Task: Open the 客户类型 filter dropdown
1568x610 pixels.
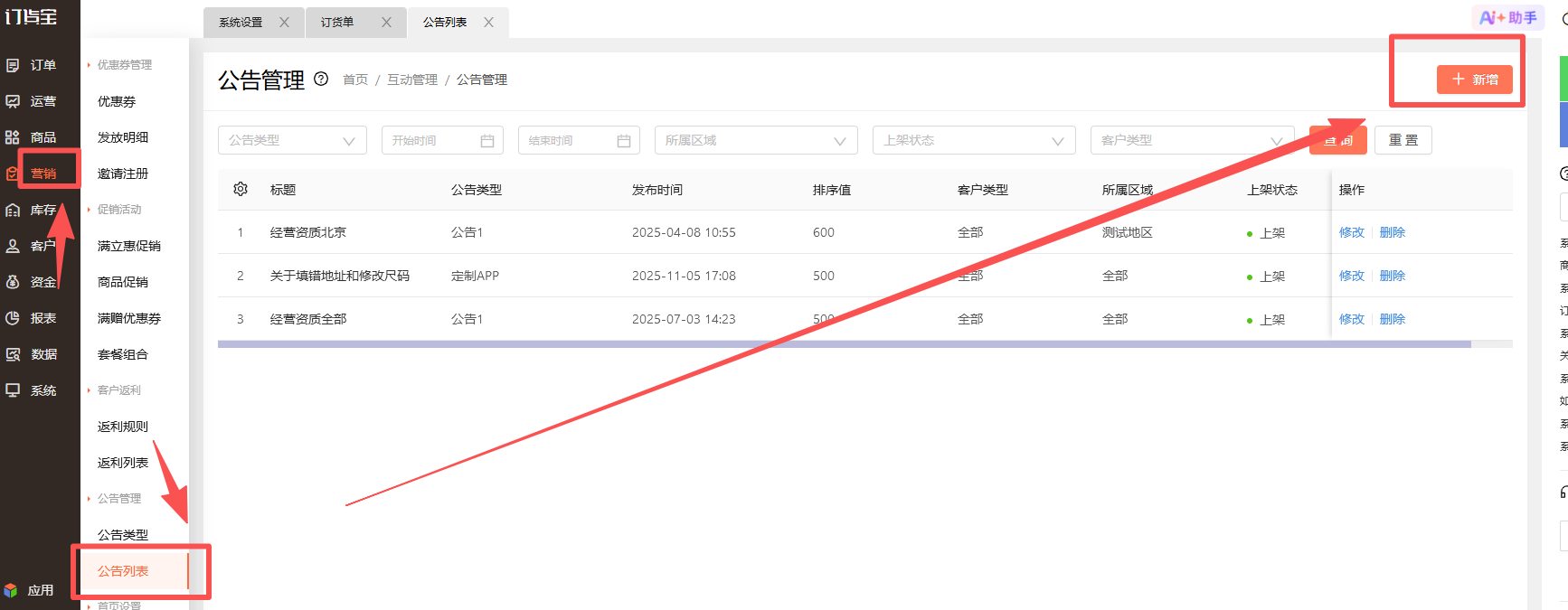Action: (x=1192, y=140)
